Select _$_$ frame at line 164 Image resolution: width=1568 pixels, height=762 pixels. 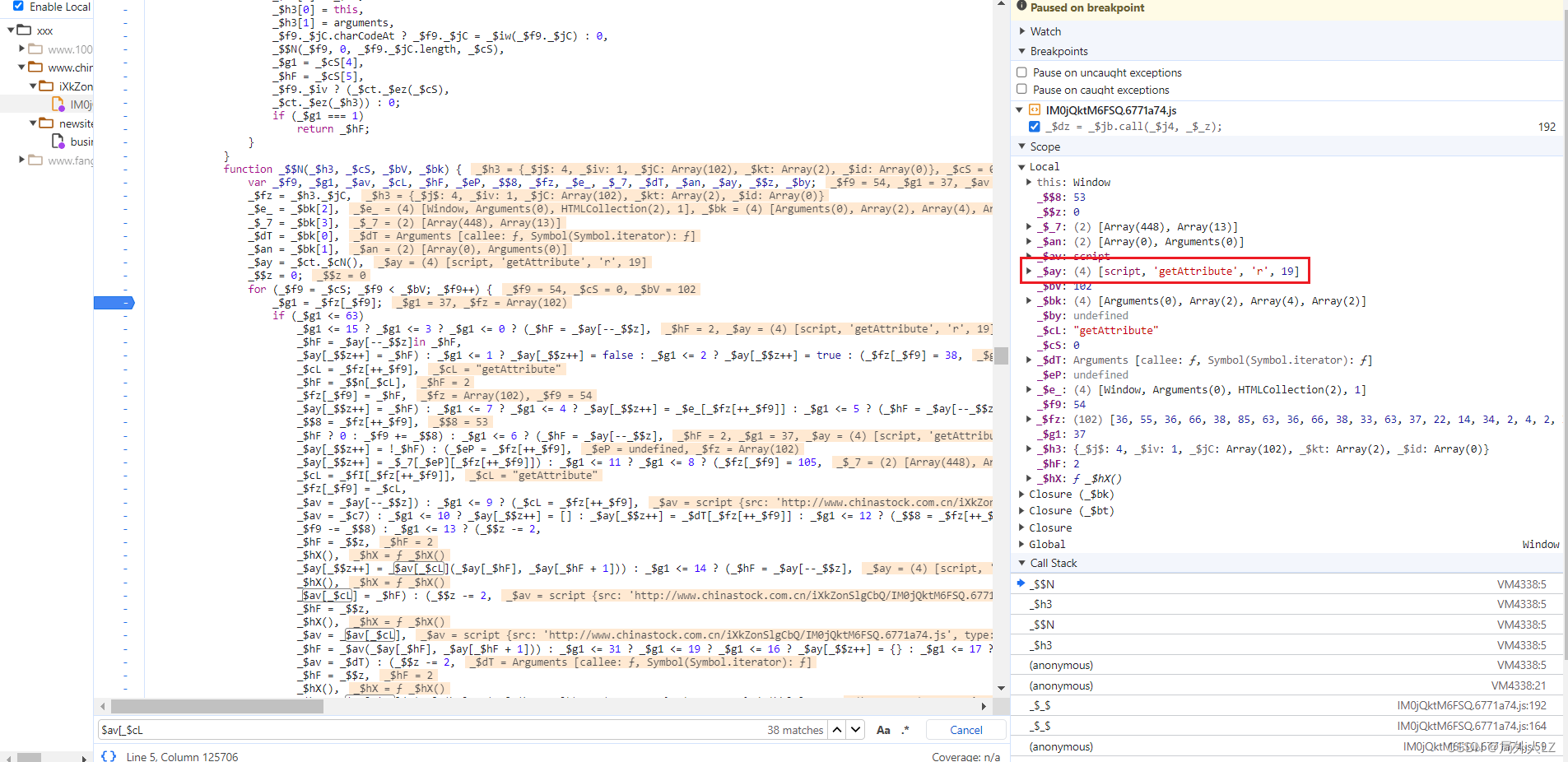coord(1287,726)
